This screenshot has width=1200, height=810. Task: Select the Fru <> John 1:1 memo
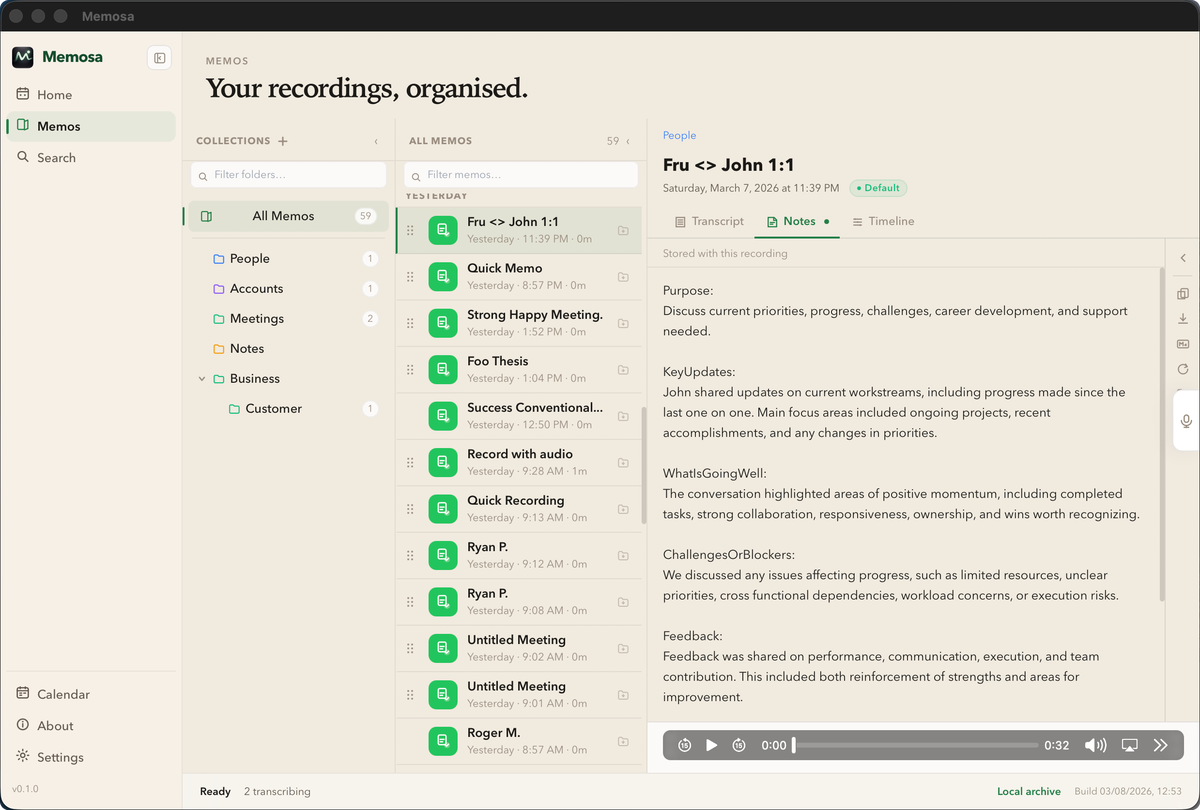[x=519, y=230]
